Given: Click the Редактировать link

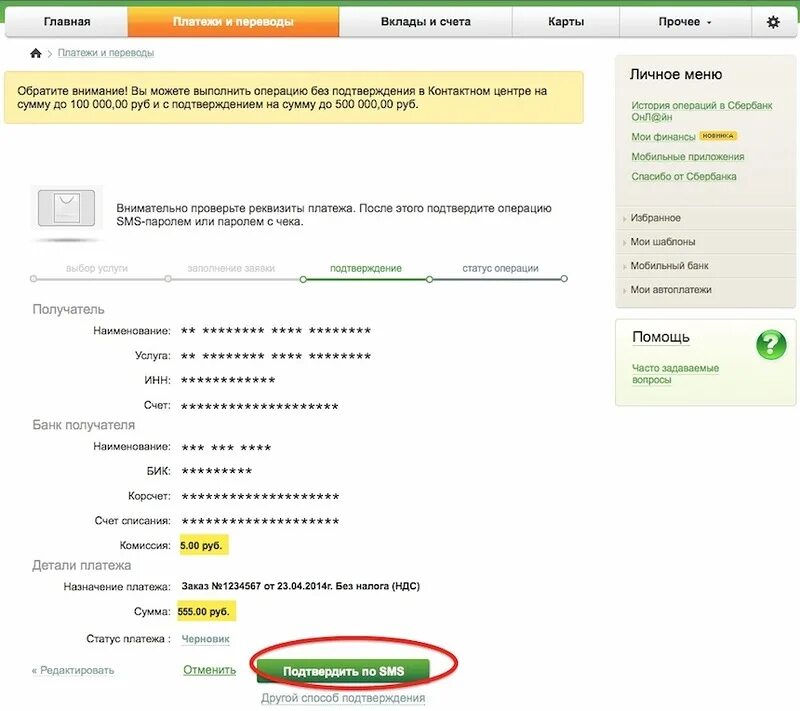Looking at the screenshot, I should point(73,670).
